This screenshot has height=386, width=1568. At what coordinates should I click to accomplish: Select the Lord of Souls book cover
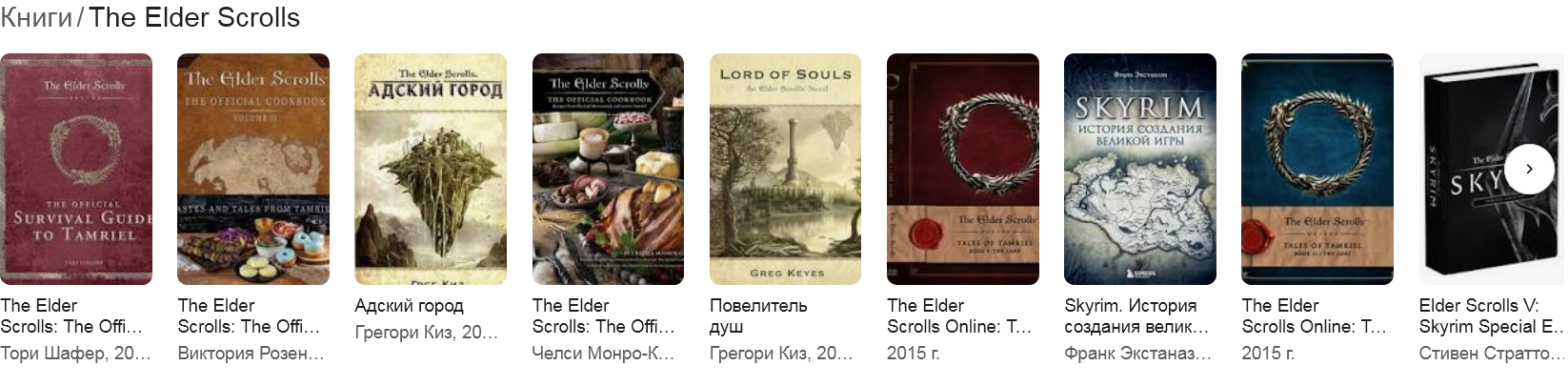tap(785, 169)
